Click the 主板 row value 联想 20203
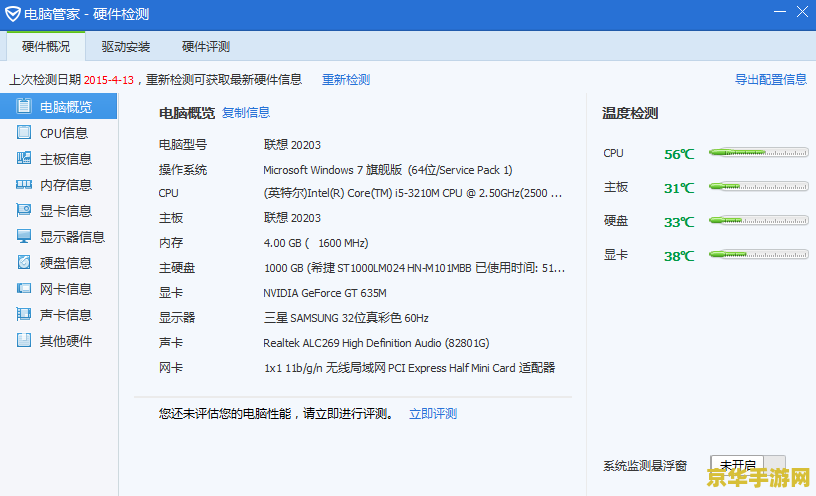 point(292,218)
